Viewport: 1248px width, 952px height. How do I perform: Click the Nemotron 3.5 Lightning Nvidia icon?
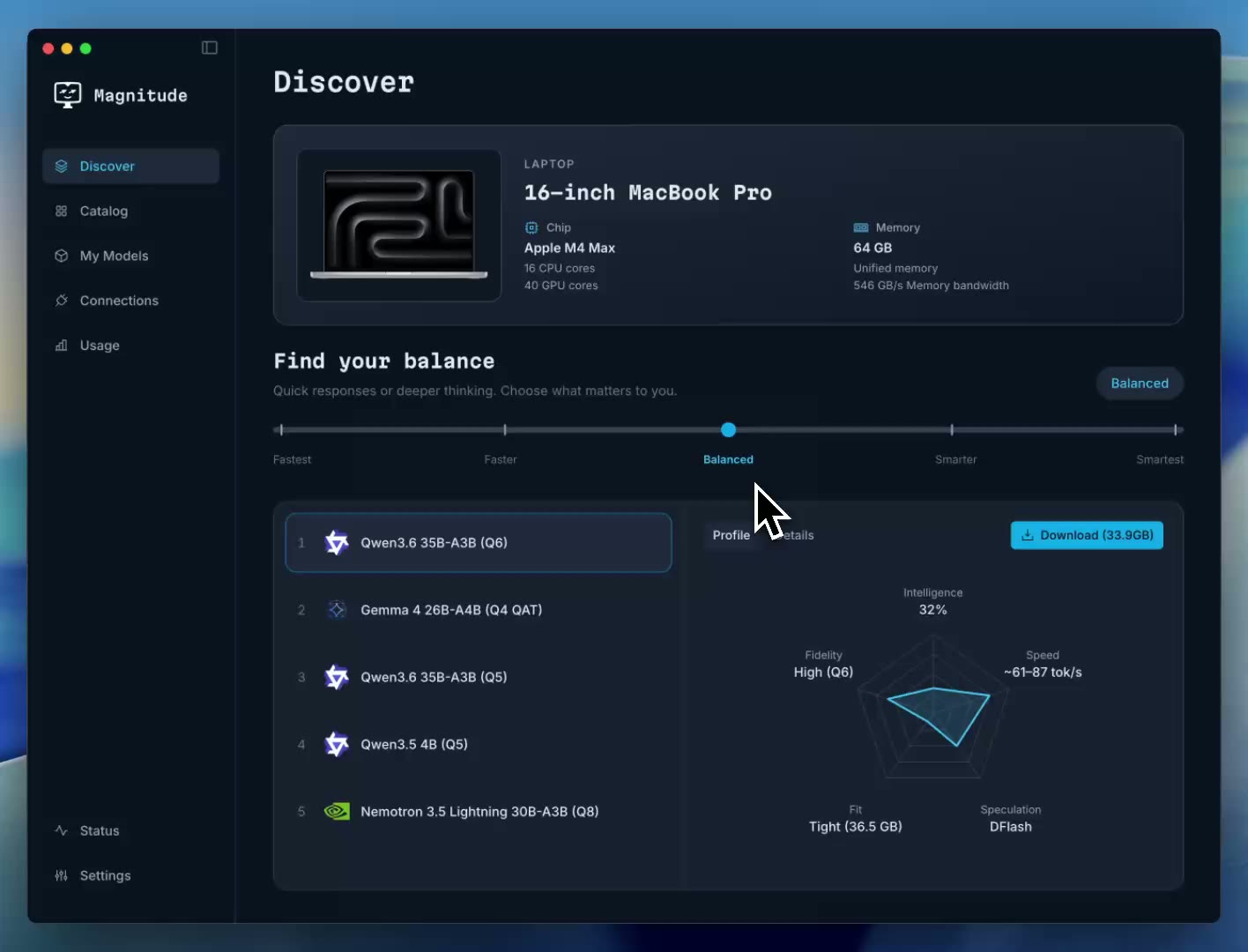tap(337, 811)
